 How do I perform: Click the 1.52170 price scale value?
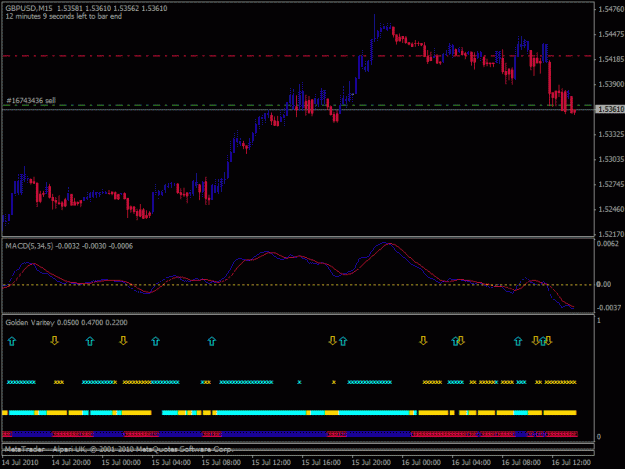point(611,234)
